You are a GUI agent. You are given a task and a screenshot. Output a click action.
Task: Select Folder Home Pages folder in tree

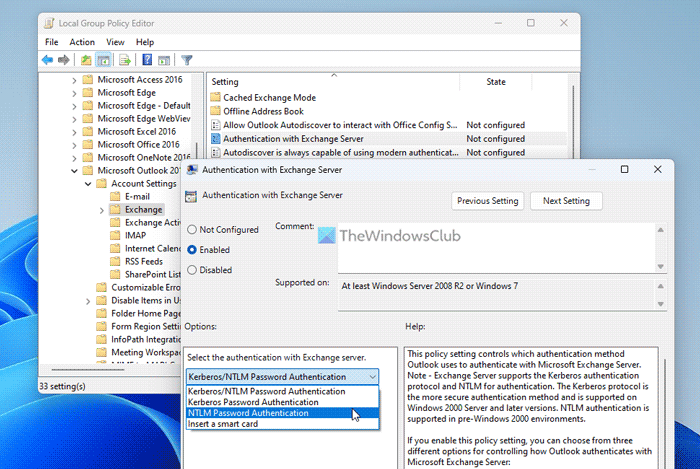[x=139, y=313]
